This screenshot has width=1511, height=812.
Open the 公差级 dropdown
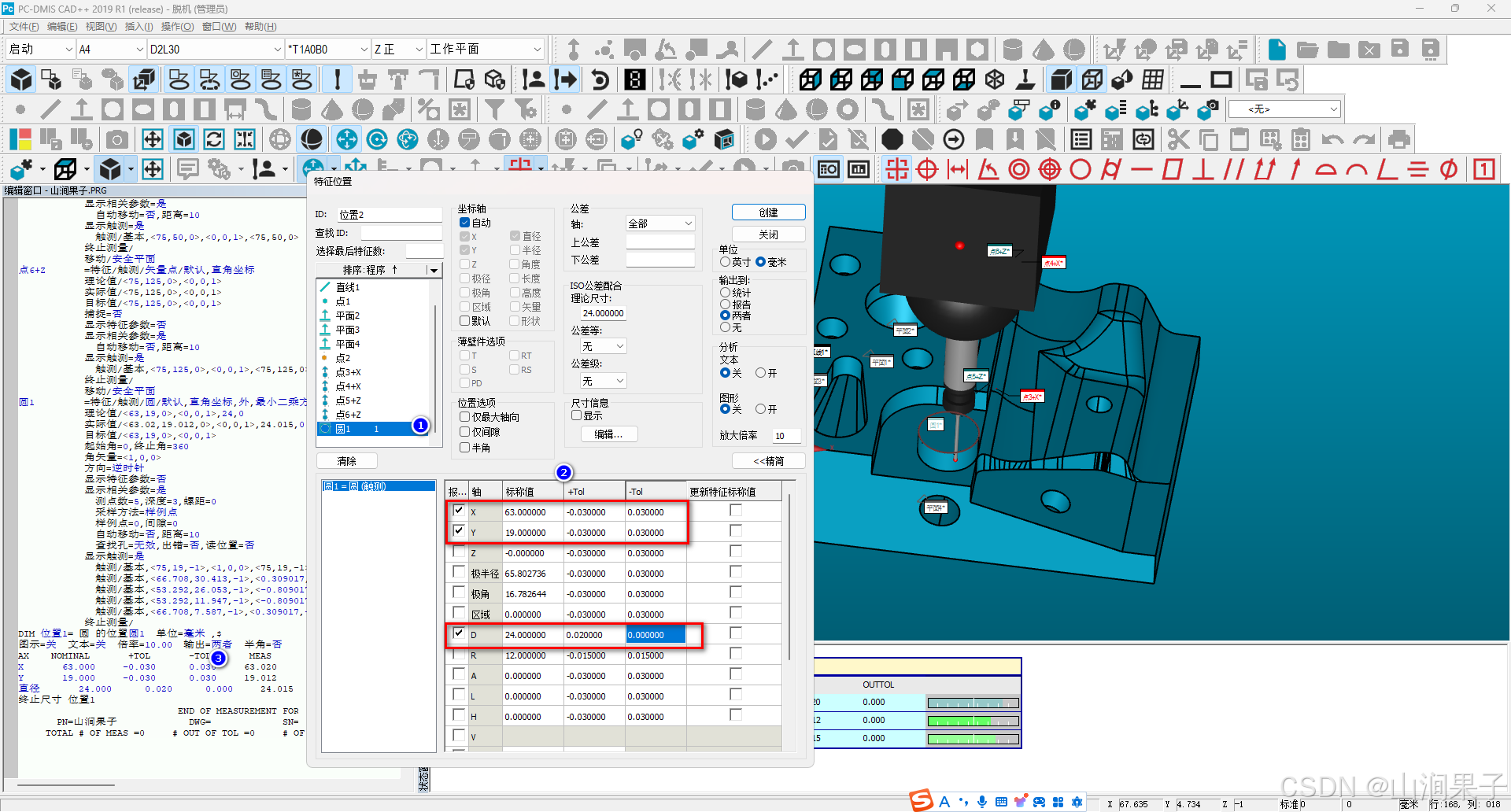point(604,381)
